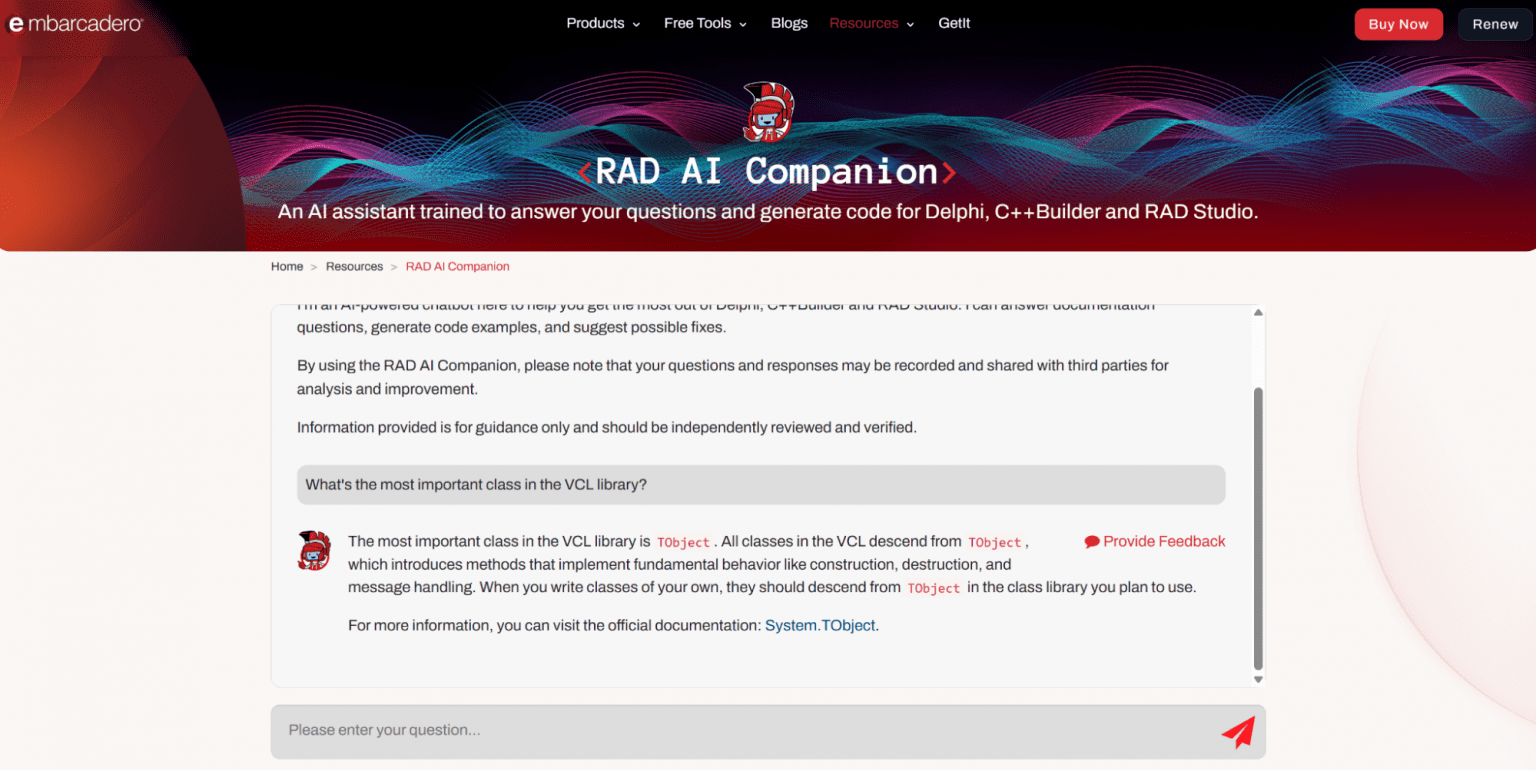1536x771 pixels.
Task: Click the chatbot avatar beside the TObject answer
Action: point(314,551)
